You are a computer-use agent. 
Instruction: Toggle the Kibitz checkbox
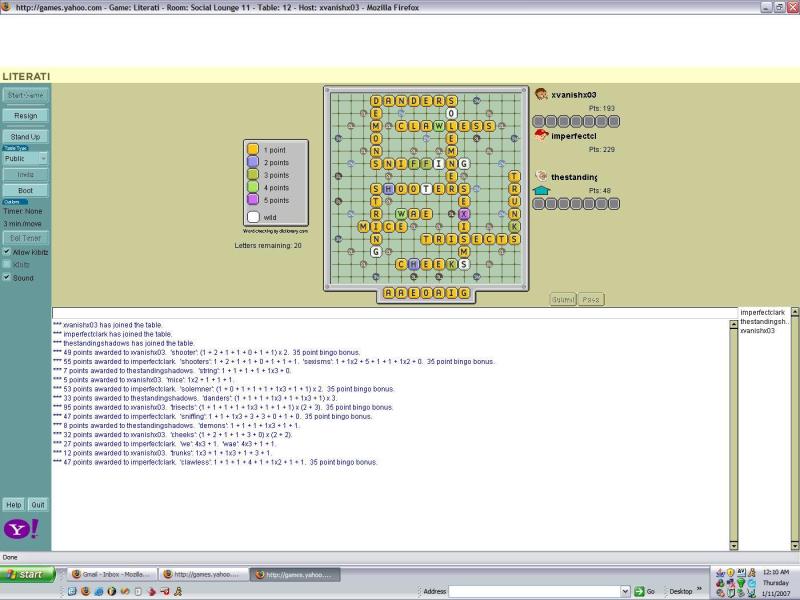tap(8, 265)
